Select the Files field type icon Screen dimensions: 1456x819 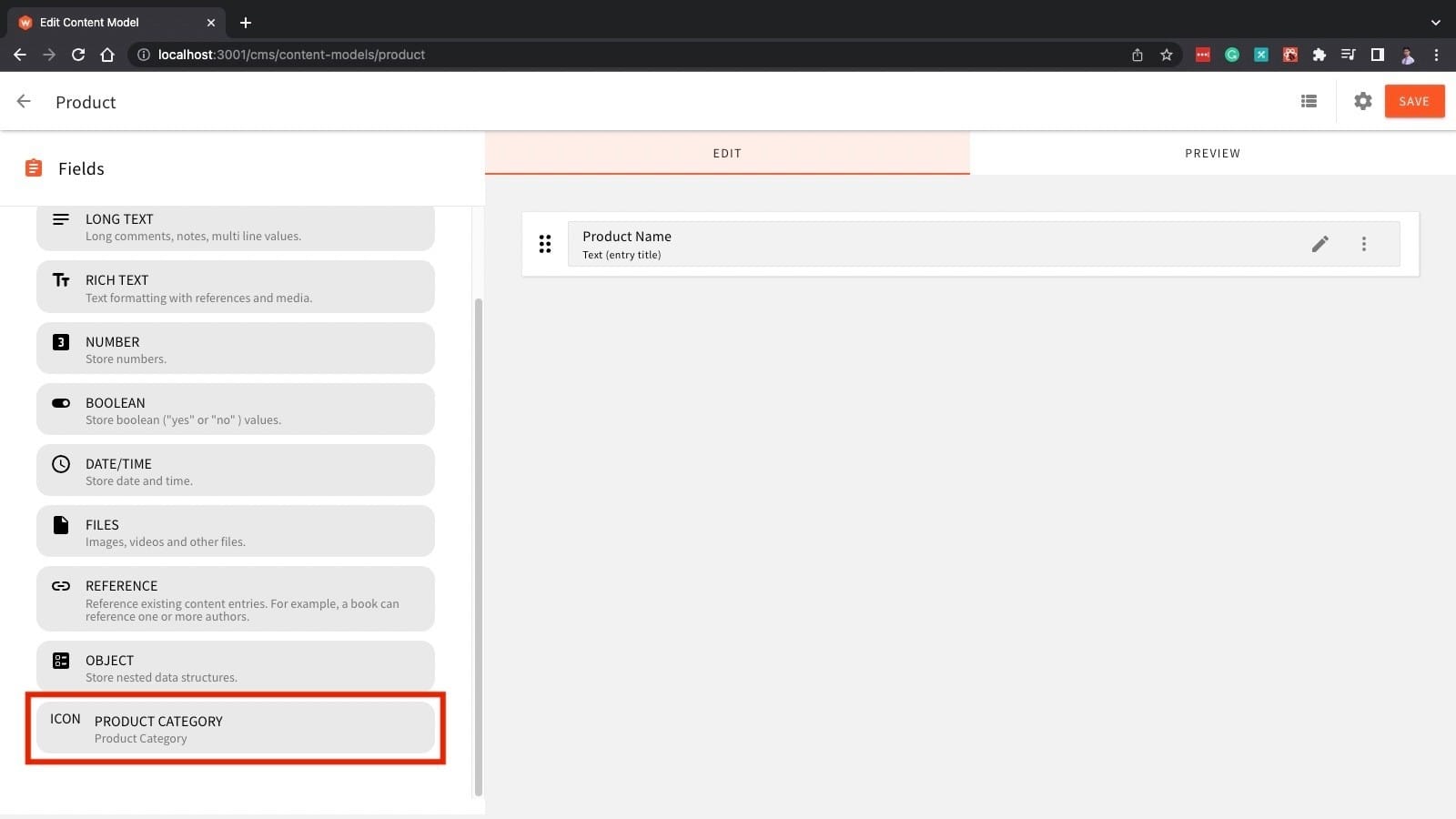[60, 525]
